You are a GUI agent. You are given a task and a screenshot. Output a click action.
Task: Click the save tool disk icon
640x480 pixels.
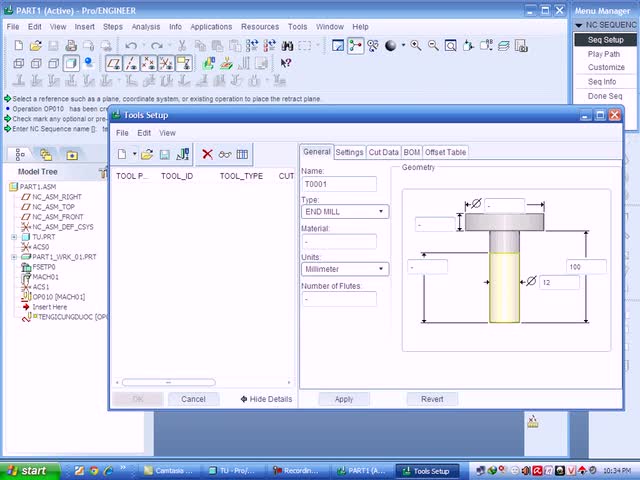[x=165, y=154]
